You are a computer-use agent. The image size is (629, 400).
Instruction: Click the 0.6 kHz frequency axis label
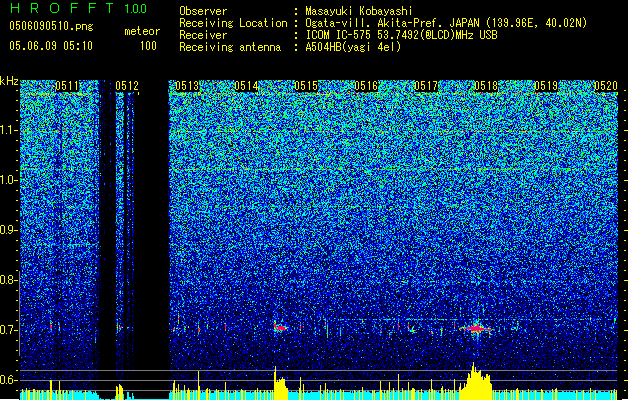pos(9,380)
